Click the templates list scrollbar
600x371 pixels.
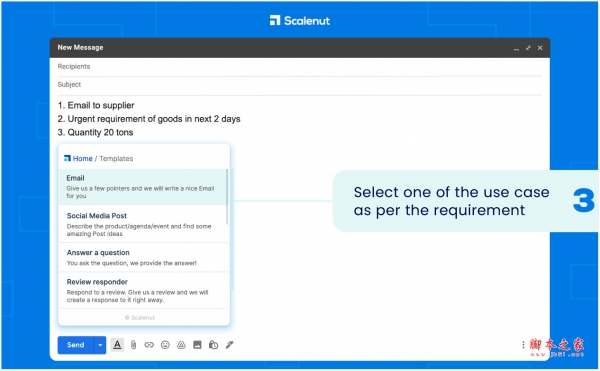point(227,197)
